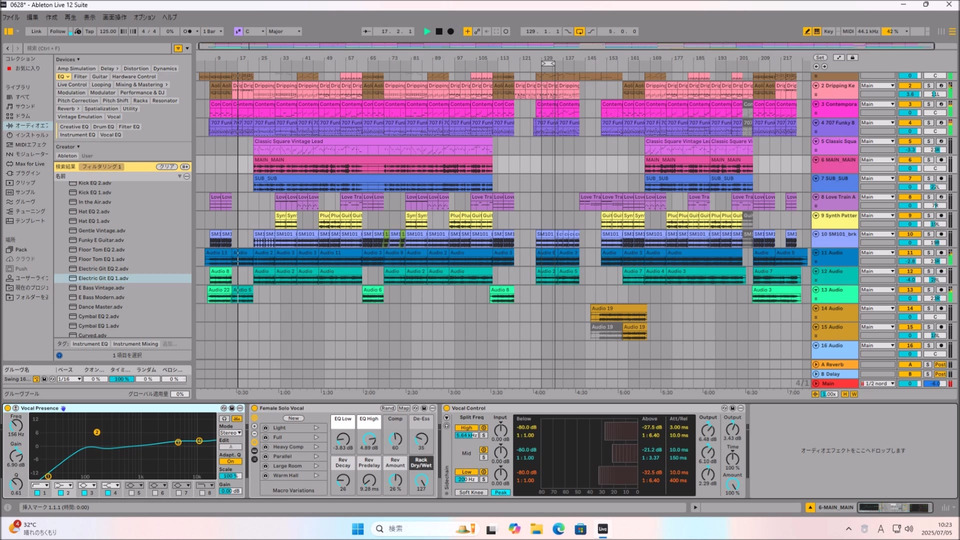Screen dimensions: 960x540
Task: Click the Tap tempo button
Action: tap(90, 31)
